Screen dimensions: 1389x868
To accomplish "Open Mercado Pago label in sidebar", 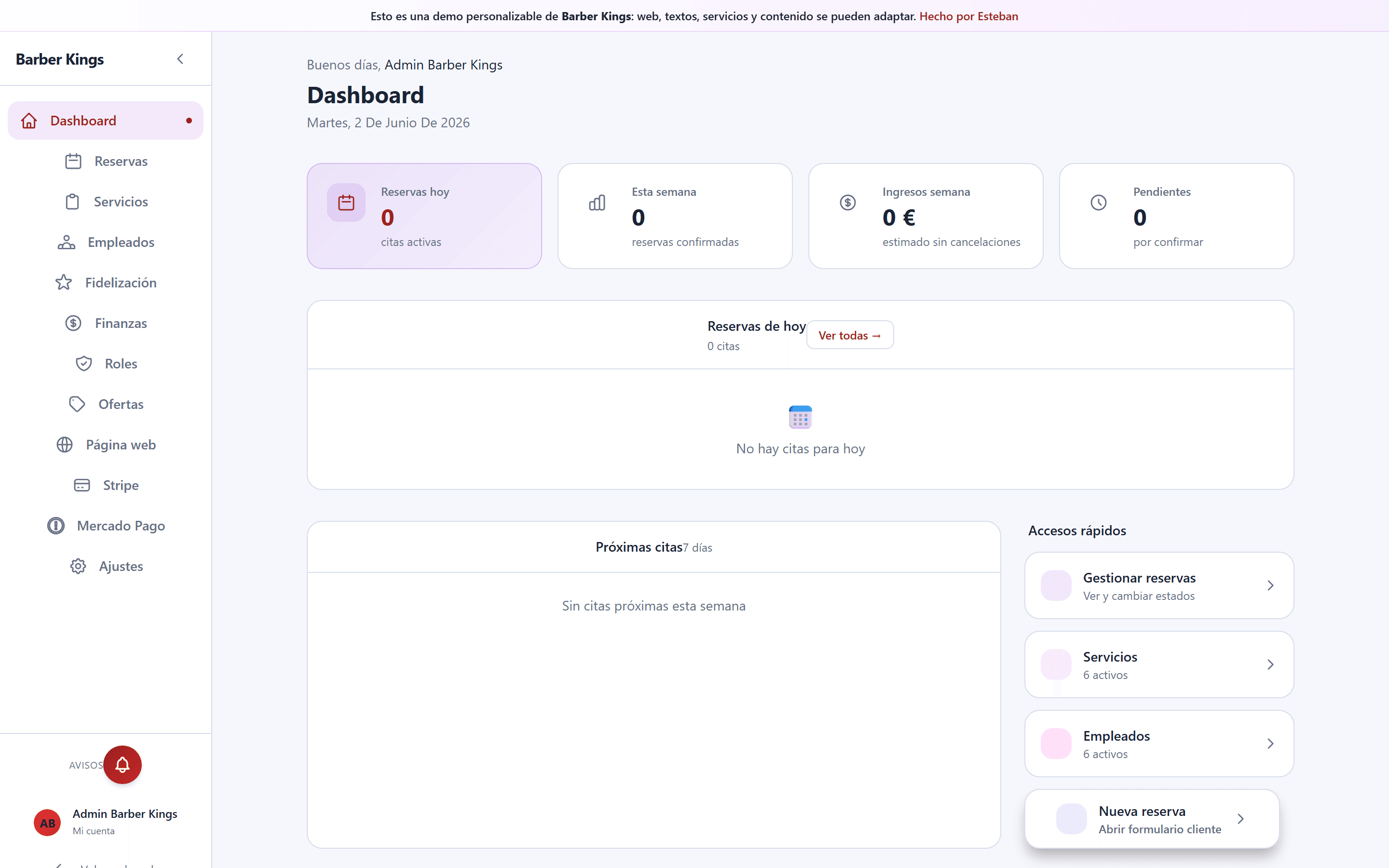I will pos(121,526).
